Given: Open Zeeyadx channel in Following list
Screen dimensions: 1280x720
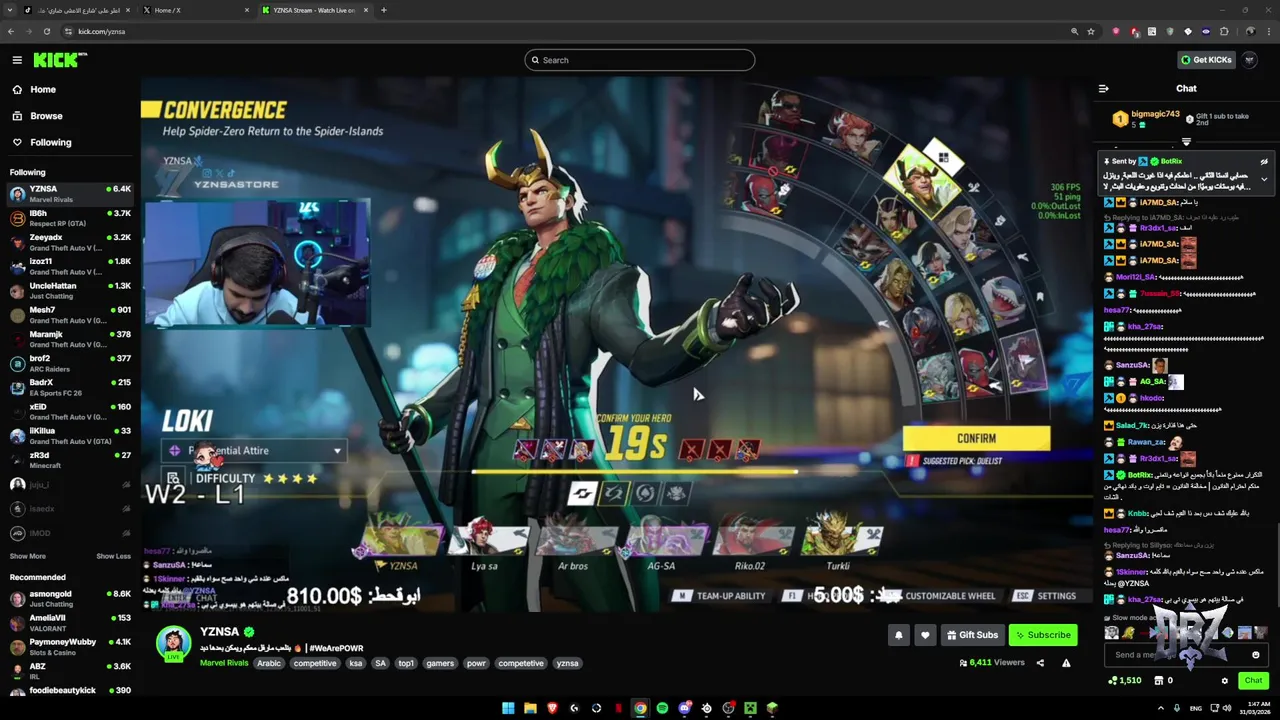Looking at the screenshot, I should 70,242.
